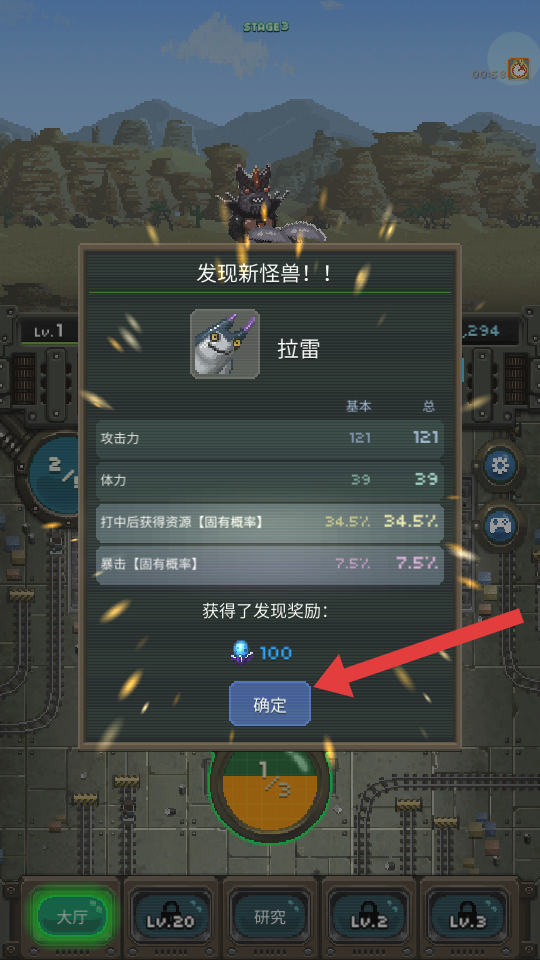Tap the locked Lv.3 tab
This screenshot has width=540, height=960.
(468, 917)
